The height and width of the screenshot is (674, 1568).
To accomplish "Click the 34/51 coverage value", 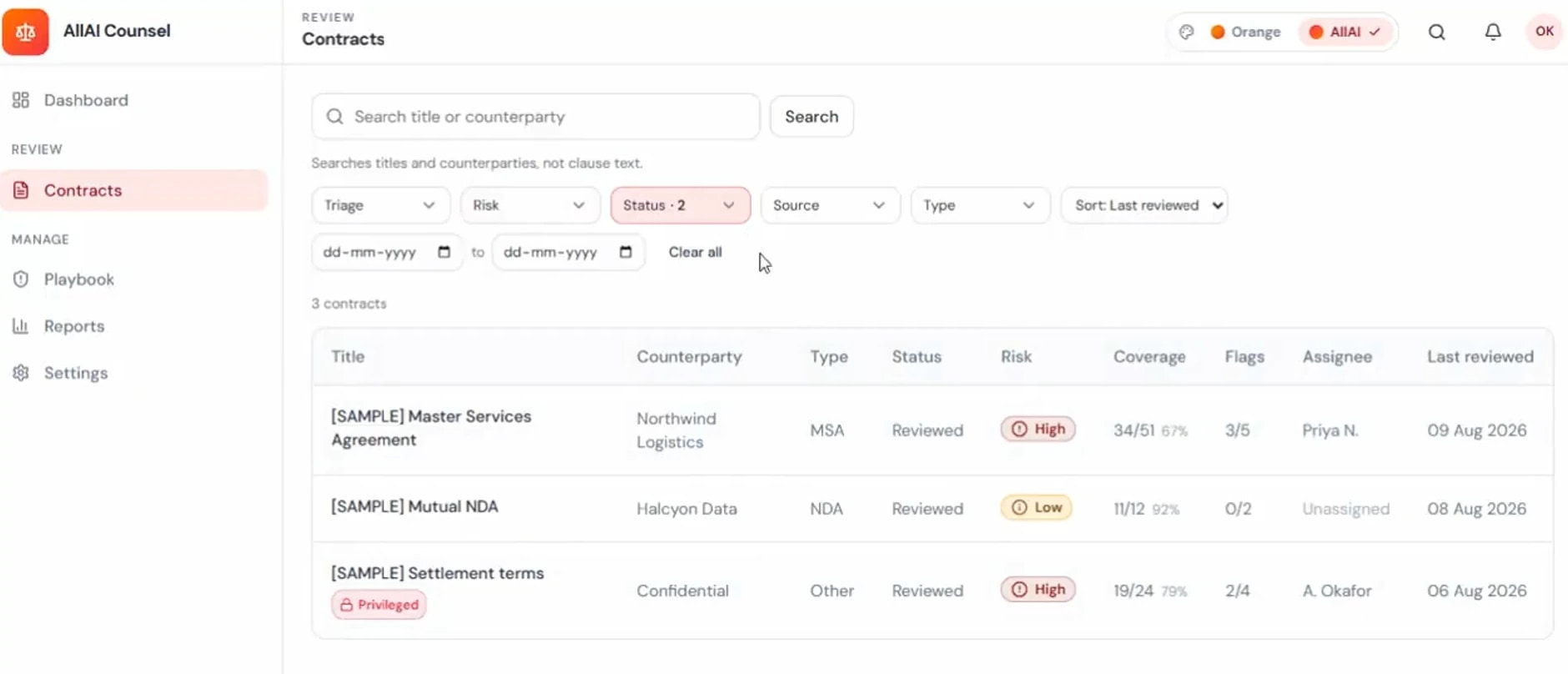I will [x=1133, y=430].
